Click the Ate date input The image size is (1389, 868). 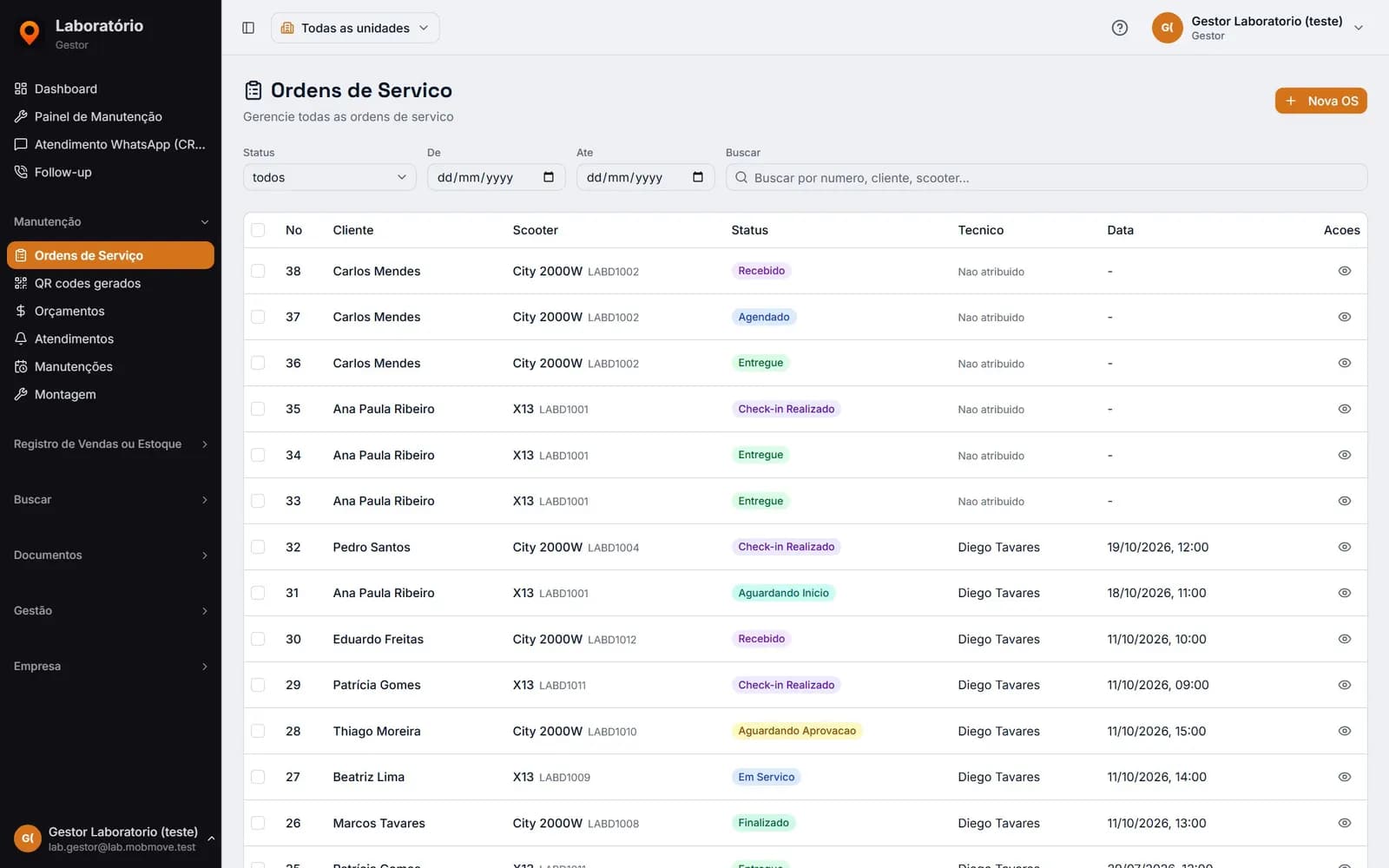click(645, 177)
